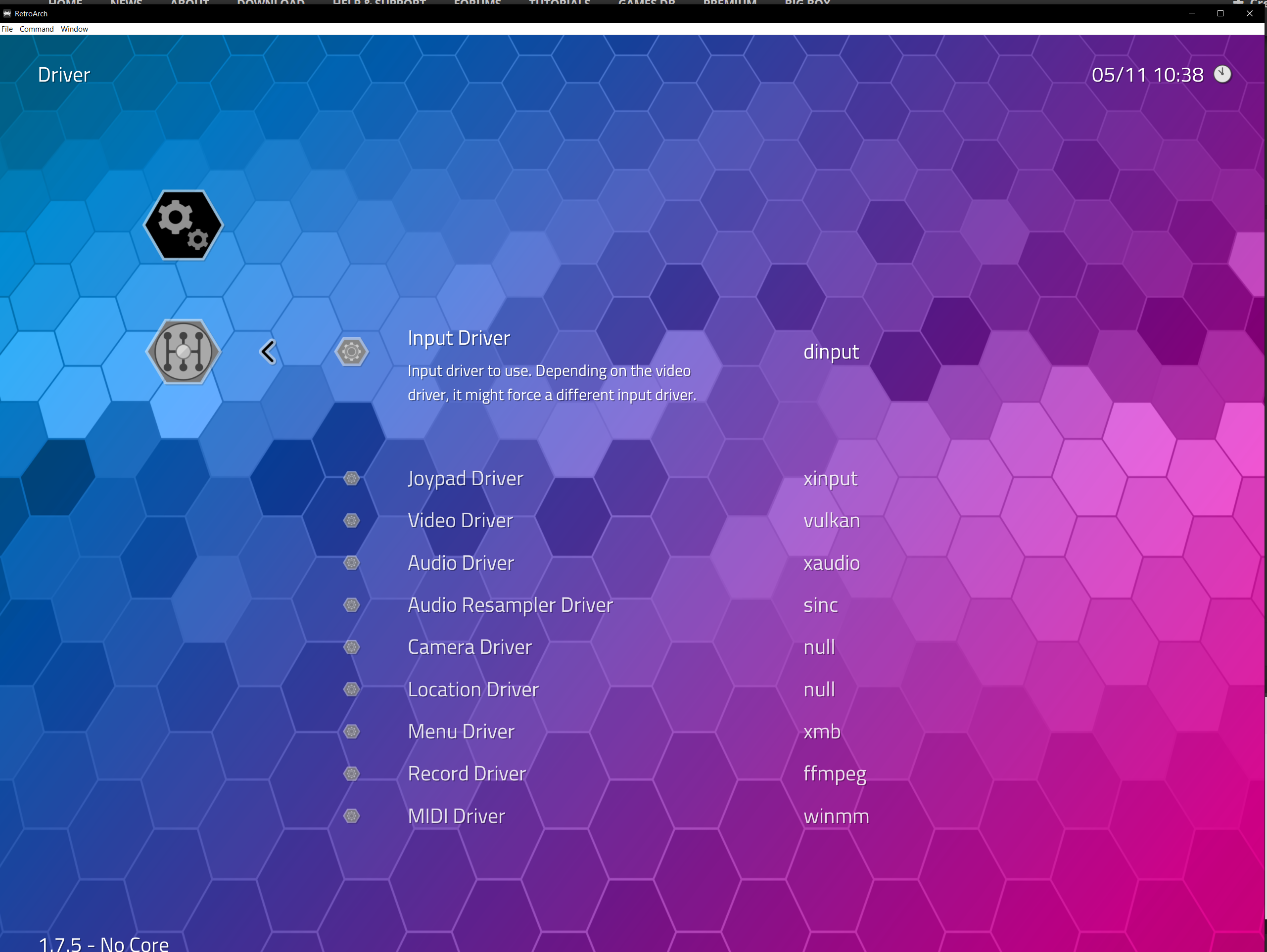1267x952 pixels.
Task: Click the Input Driver description sublabel text
Action: (x=552, y=383)
